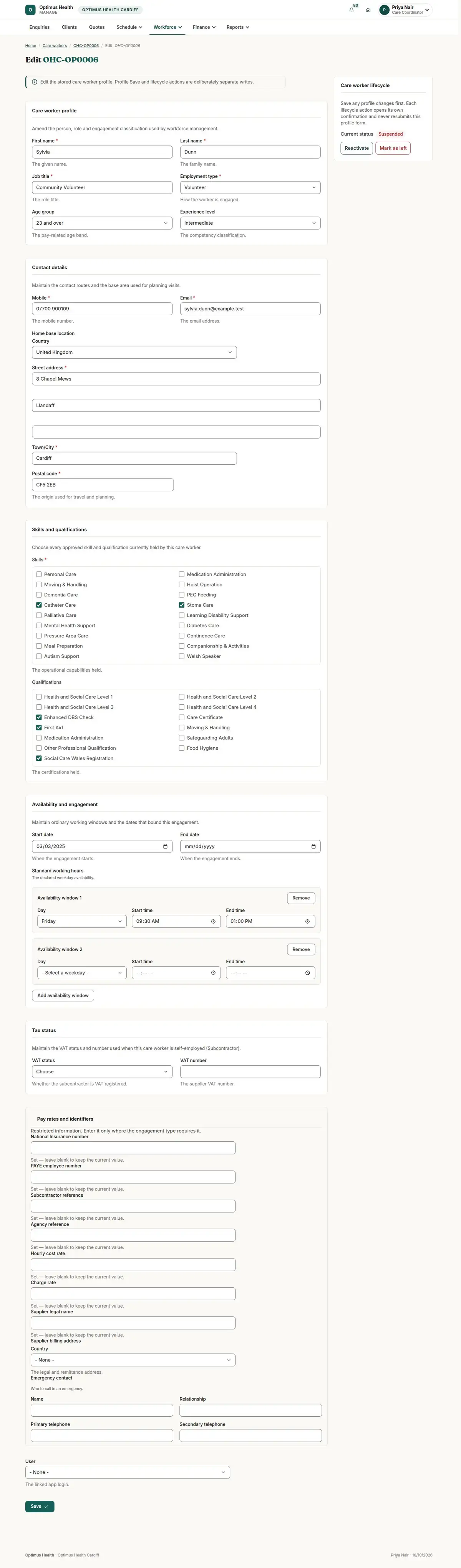461x1568 pixels.
Task: Open the United Kingdom country dropdown
Action: point(134,353)
